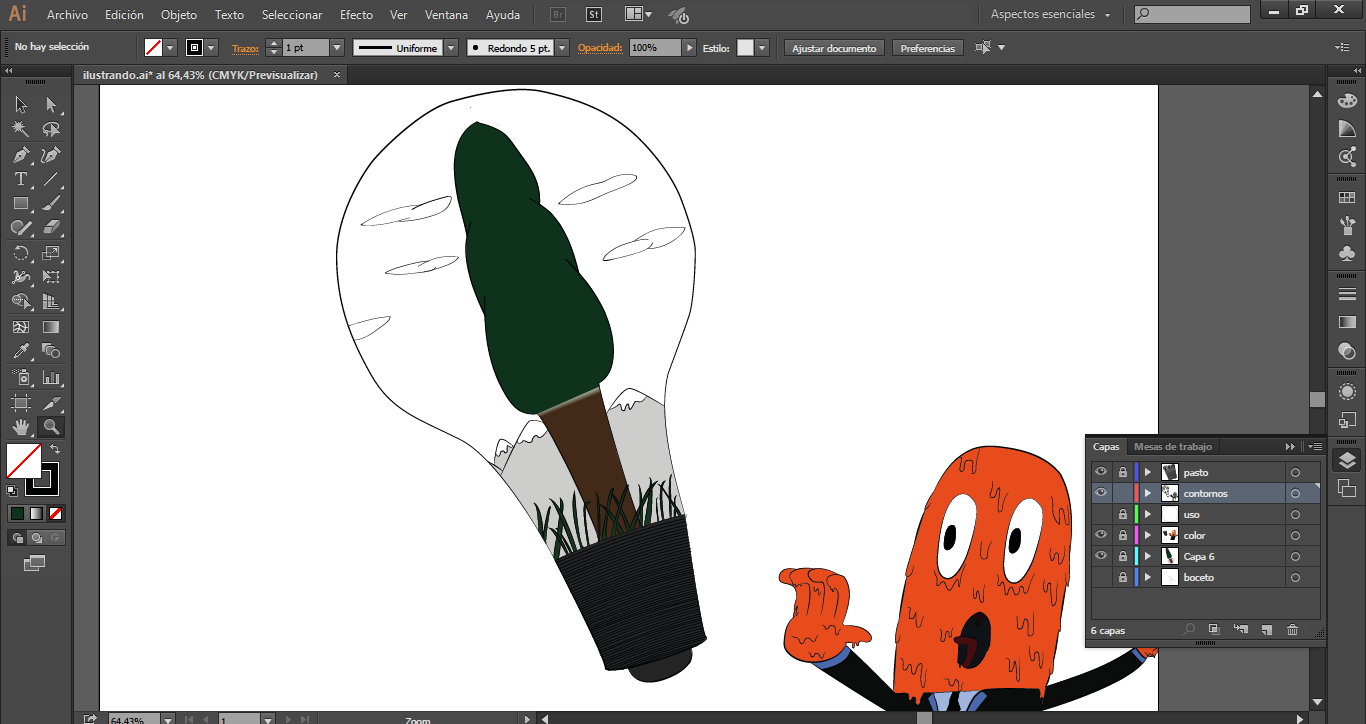Unlock the Capa 6 layer

click(1123, 556)
